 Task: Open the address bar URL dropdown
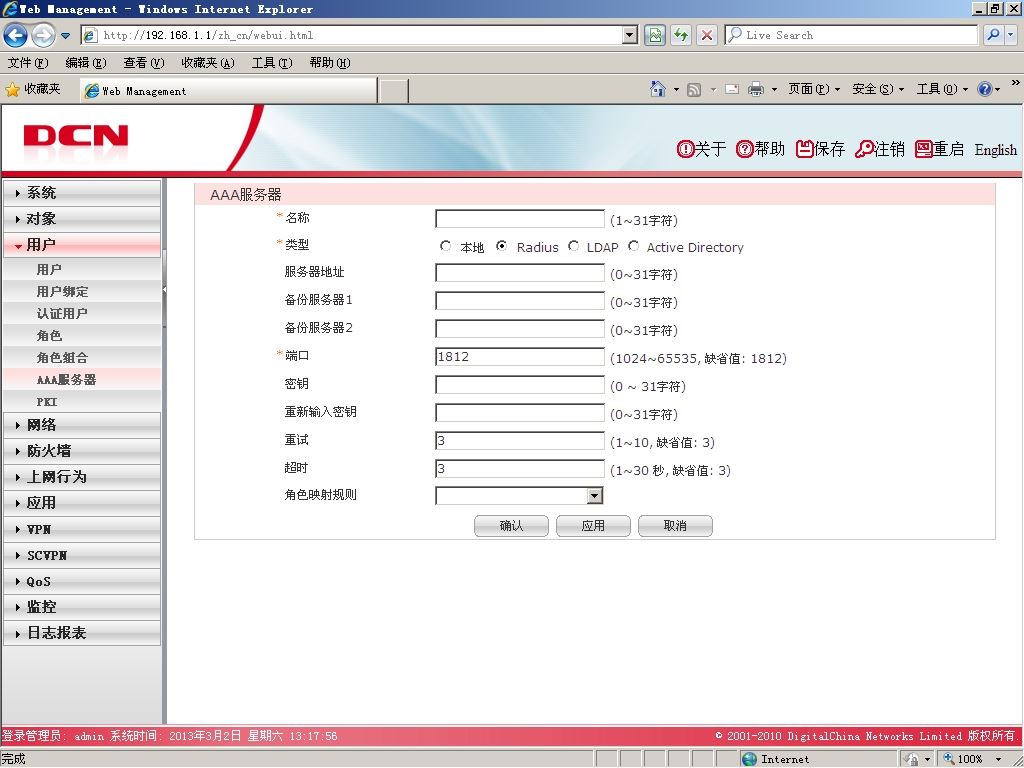(x=630, y=35)
